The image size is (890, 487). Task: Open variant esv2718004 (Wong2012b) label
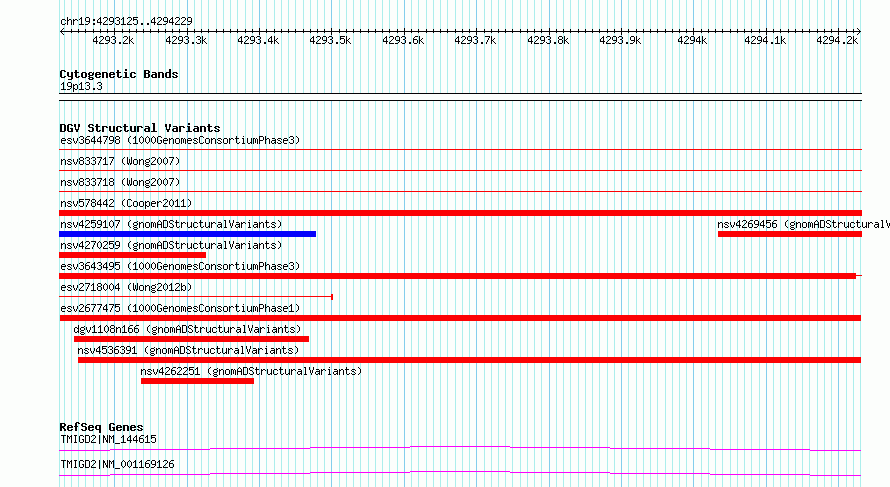click(x=126, y=287)
